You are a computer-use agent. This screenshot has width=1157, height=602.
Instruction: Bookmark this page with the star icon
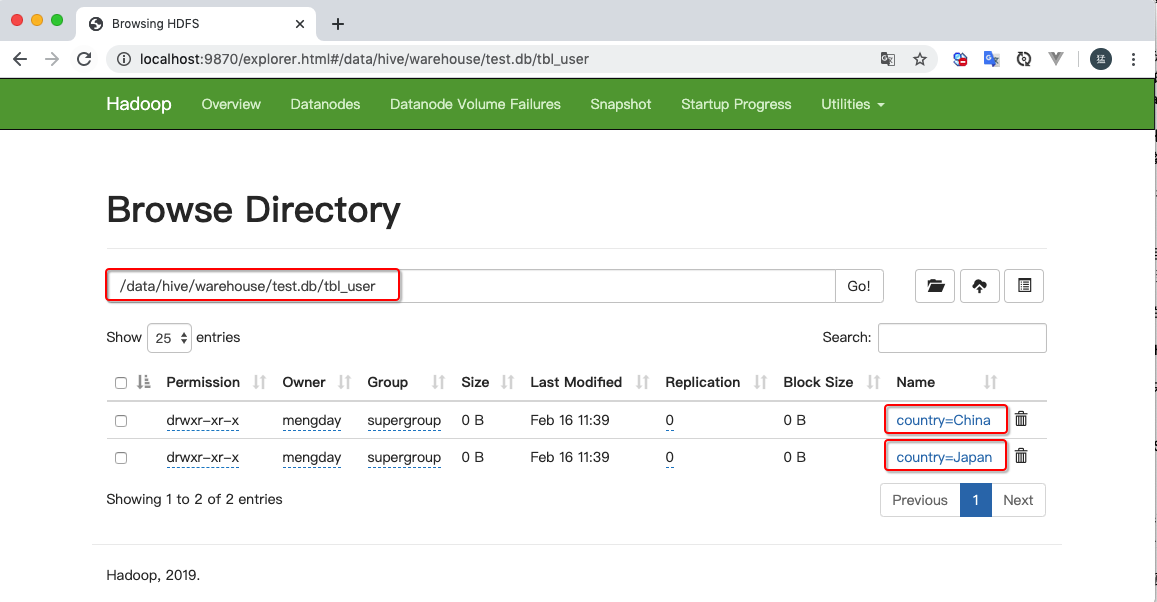pos(919,59)
